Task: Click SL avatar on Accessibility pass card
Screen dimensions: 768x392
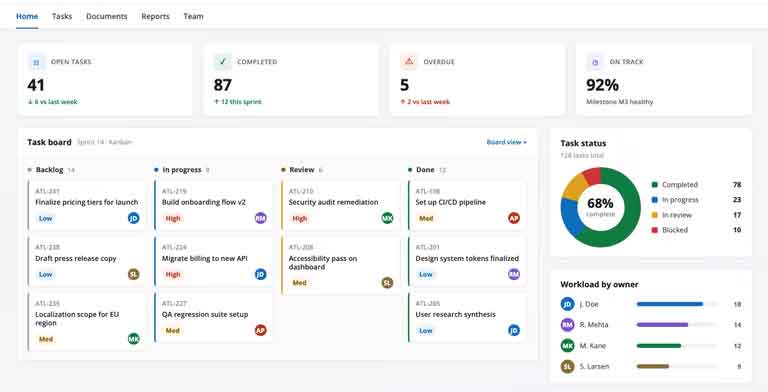Action: tap(387, 283)
